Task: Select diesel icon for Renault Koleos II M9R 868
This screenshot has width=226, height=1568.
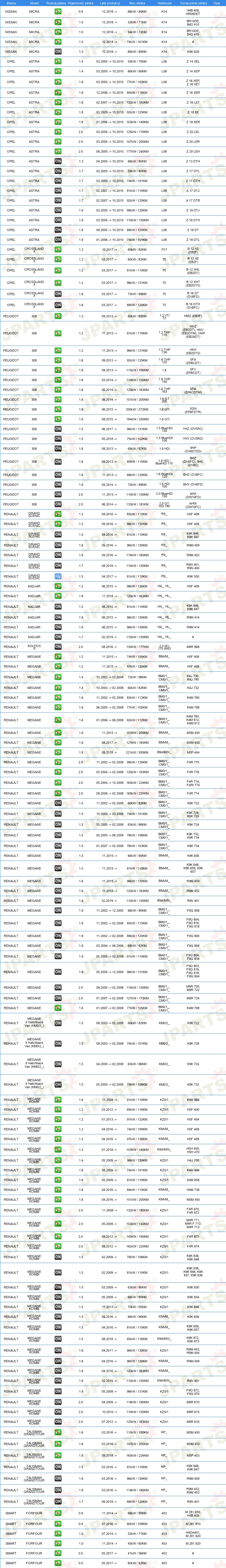Action: [x=58, y=647]
